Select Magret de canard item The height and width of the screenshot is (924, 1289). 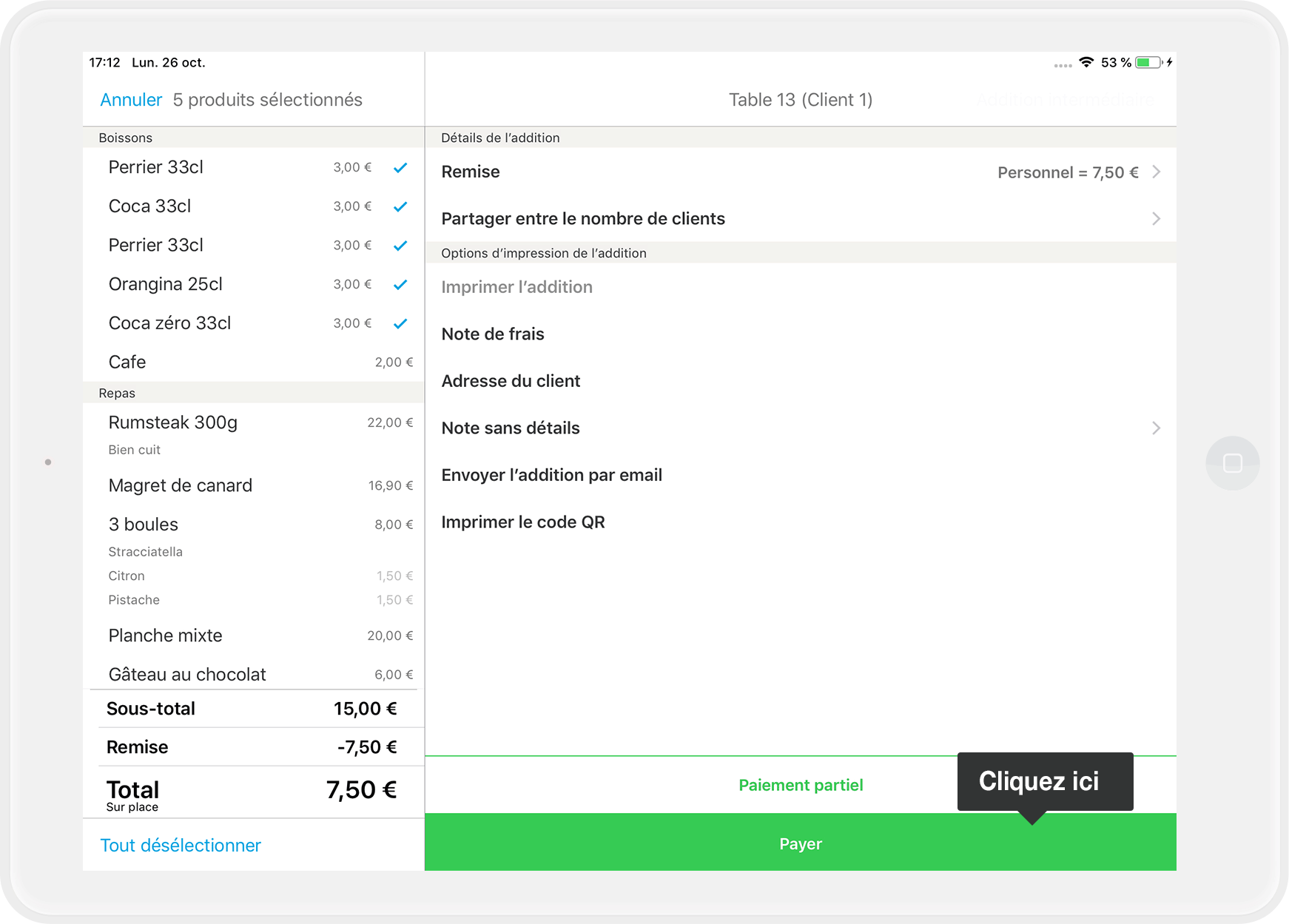pos(254,485)
